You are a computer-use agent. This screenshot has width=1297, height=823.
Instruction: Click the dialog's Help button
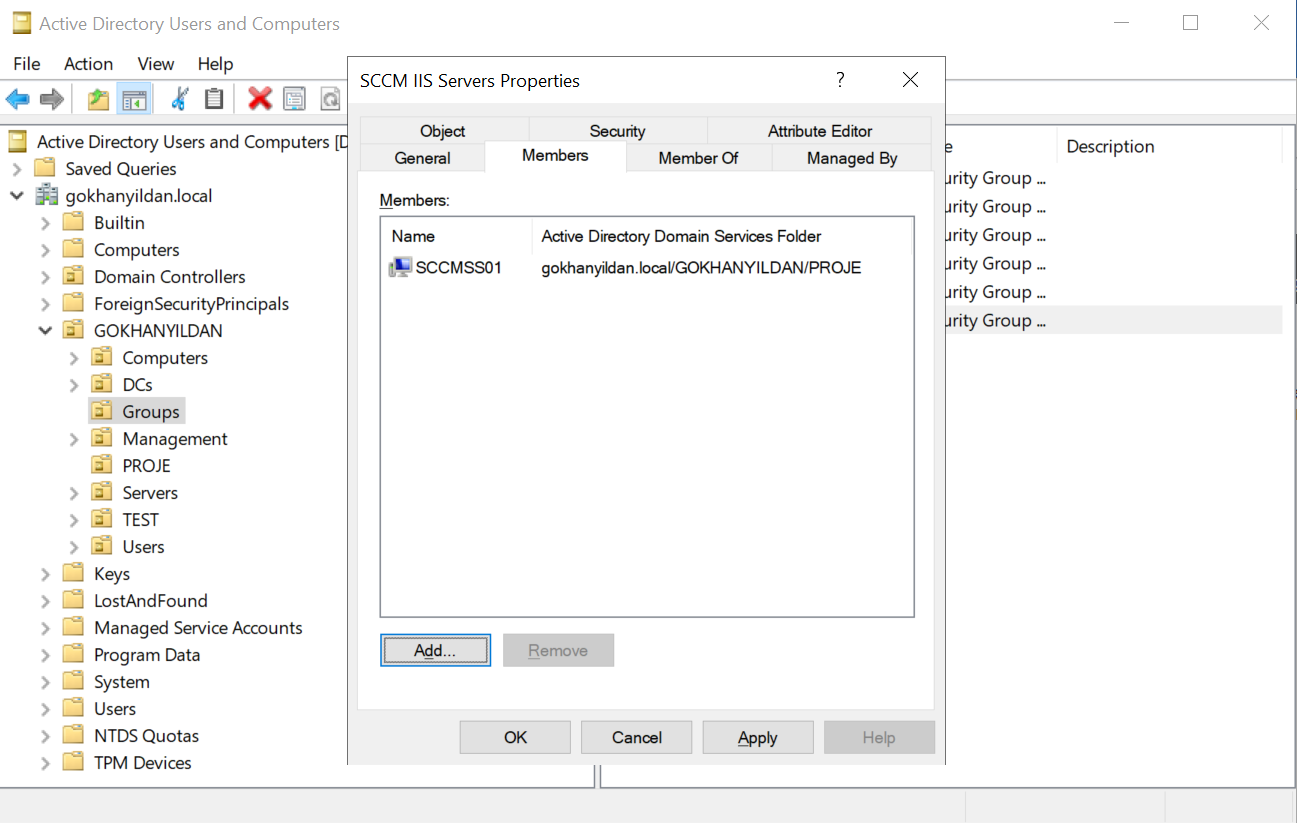(879, 737)
